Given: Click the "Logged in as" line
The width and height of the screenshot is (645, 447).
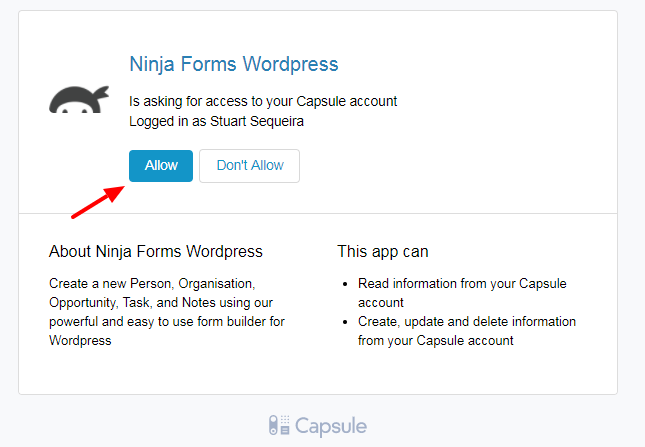Looking at the screenshot, I should coord(165,121).
